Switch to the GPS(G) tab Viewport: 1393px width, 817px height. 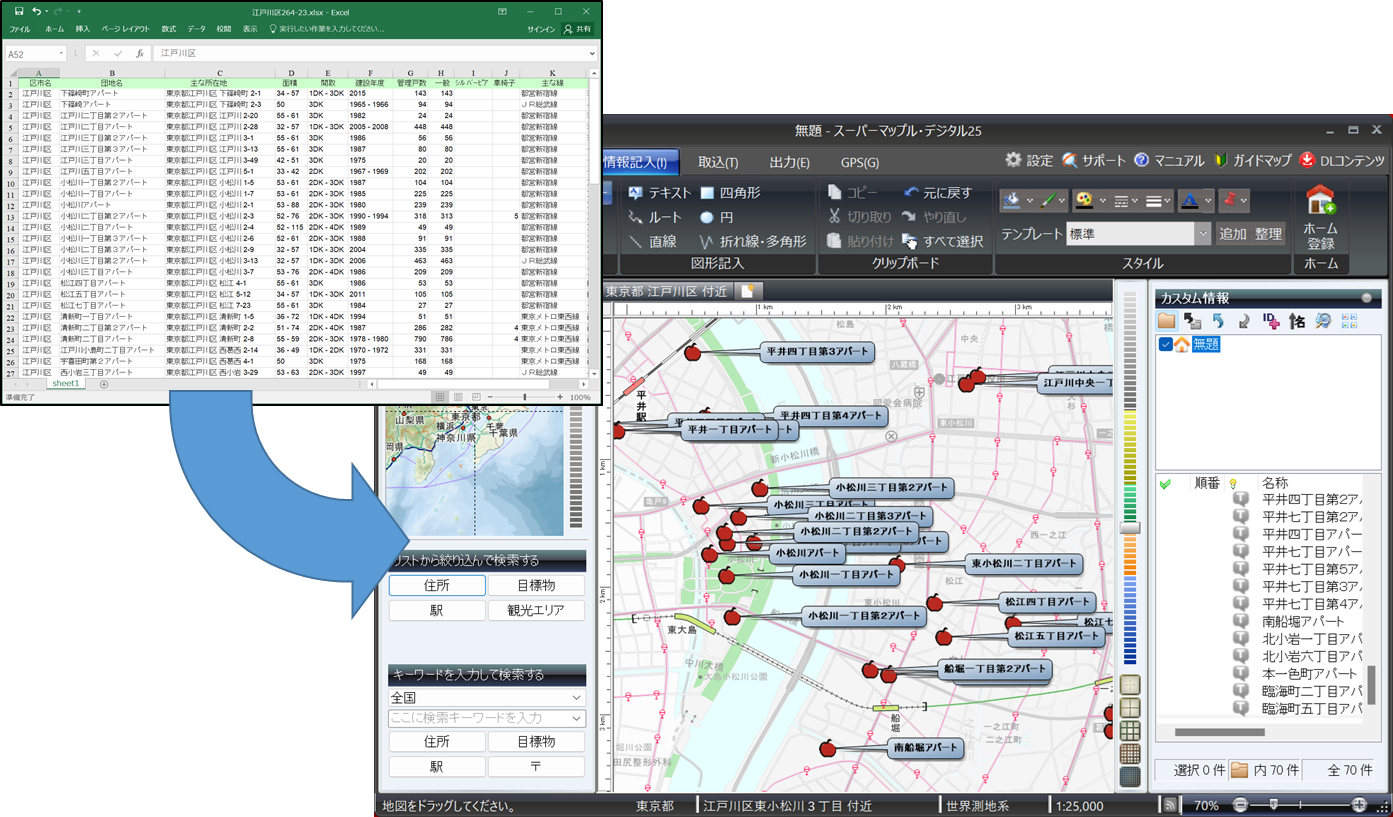pos(860,162)
